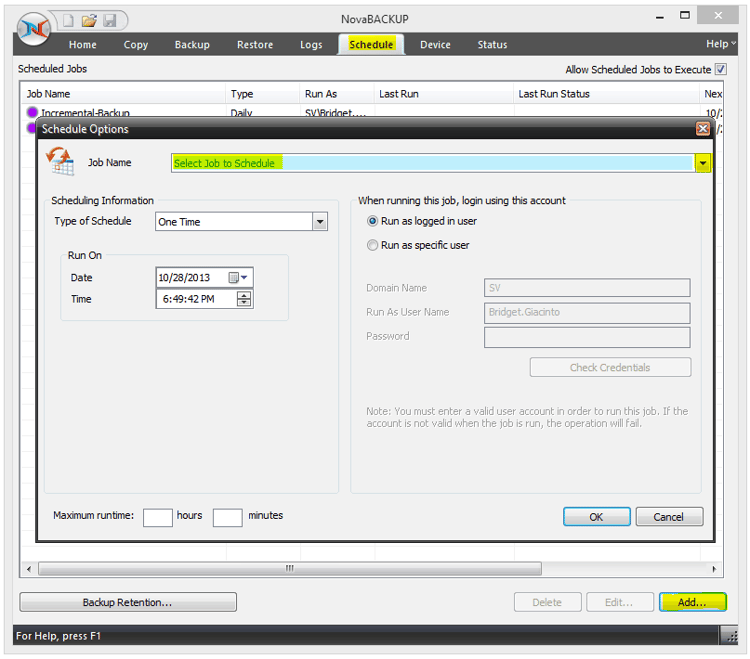Viewport: 750px width, 659px height.
Task: Close the Schedule Options dialog
Action: (703, 129)
